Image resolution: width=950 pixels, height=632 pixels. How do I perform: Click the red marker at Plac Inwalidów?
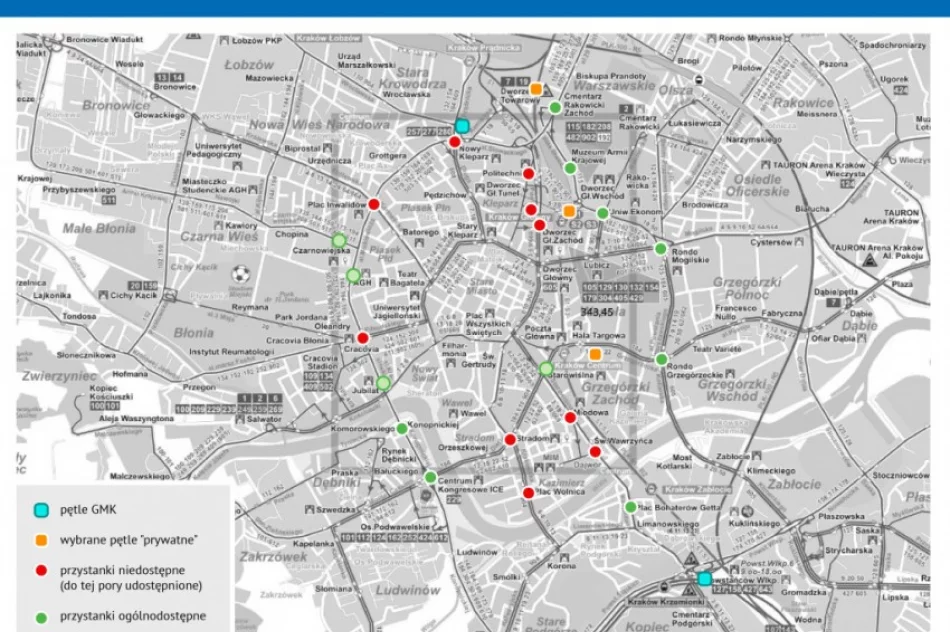tap(374, 204)
